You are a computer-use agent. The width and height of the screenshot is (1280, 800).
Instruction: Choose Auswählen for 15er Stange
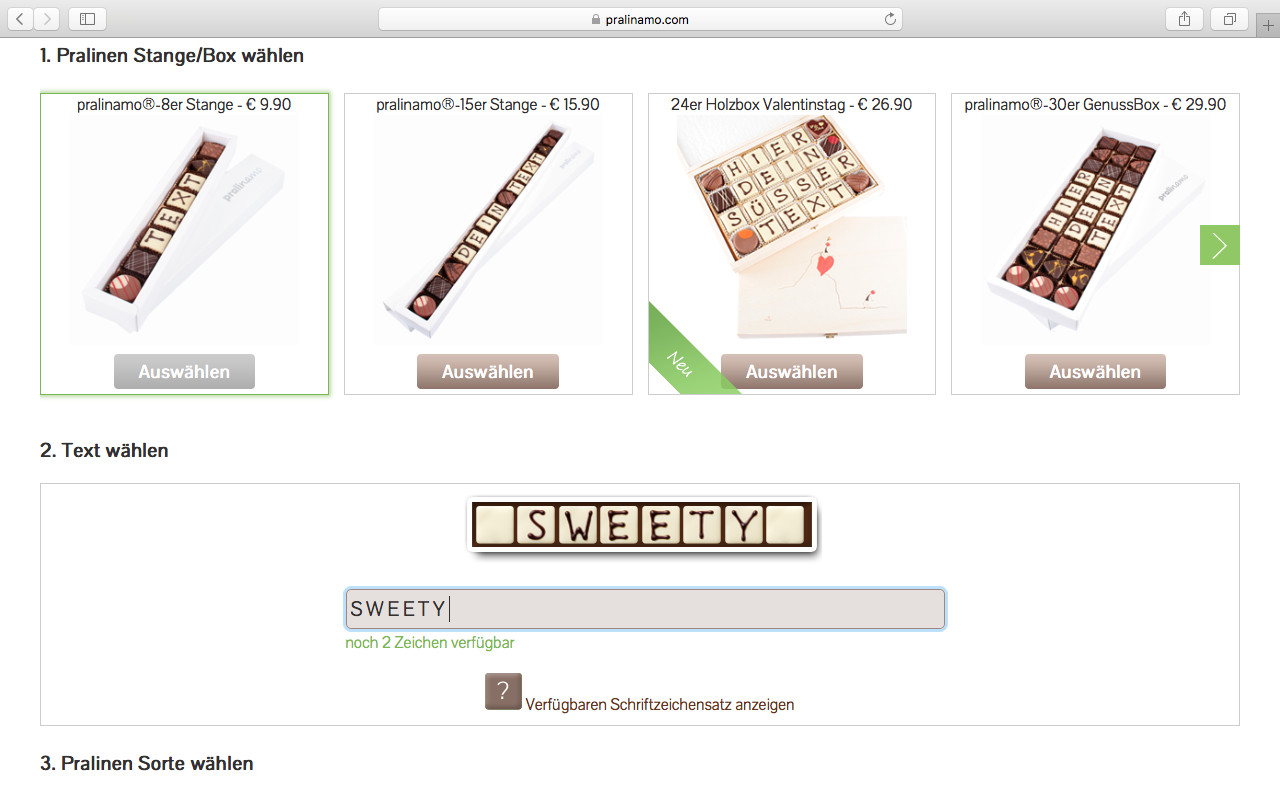(488, 371)
